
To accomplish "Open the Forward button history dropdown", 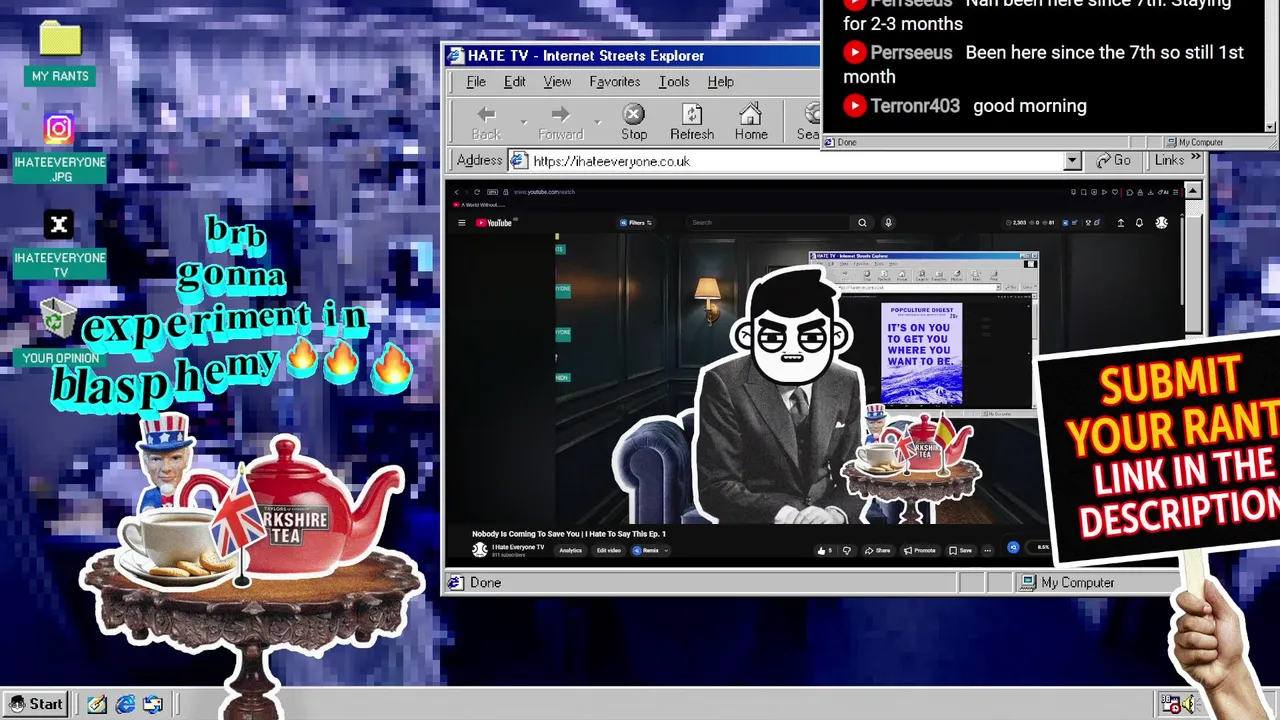I will (597, 122).
